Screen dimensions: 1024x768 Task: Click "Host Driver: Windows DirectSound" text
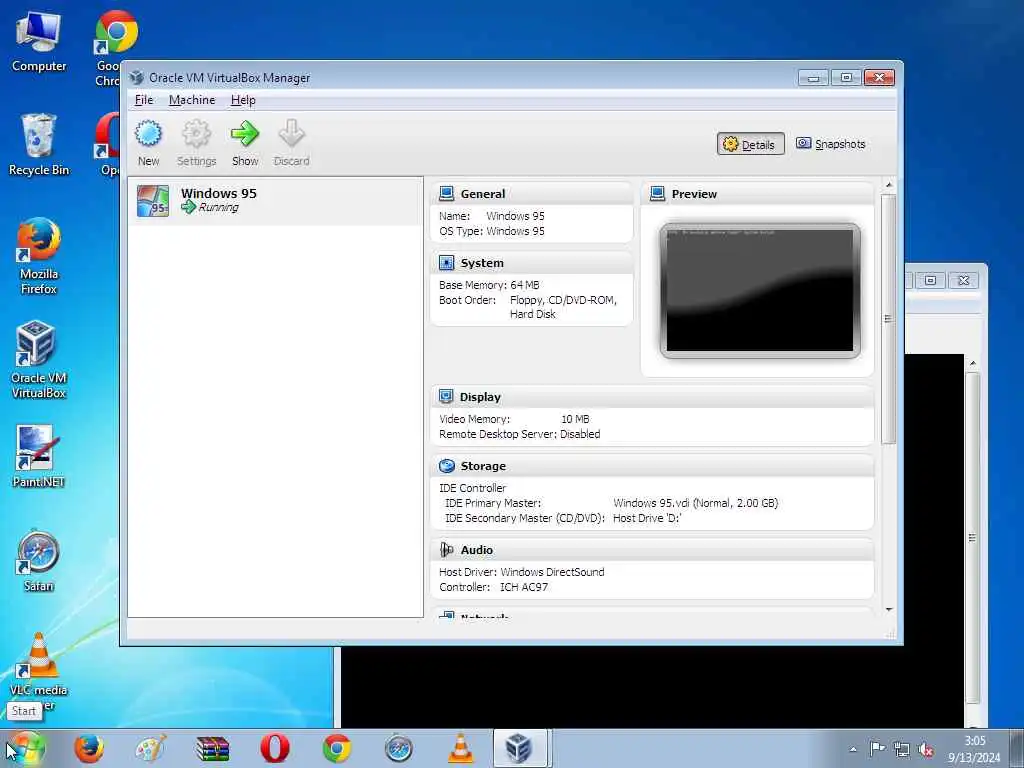(x=521, y=571)
